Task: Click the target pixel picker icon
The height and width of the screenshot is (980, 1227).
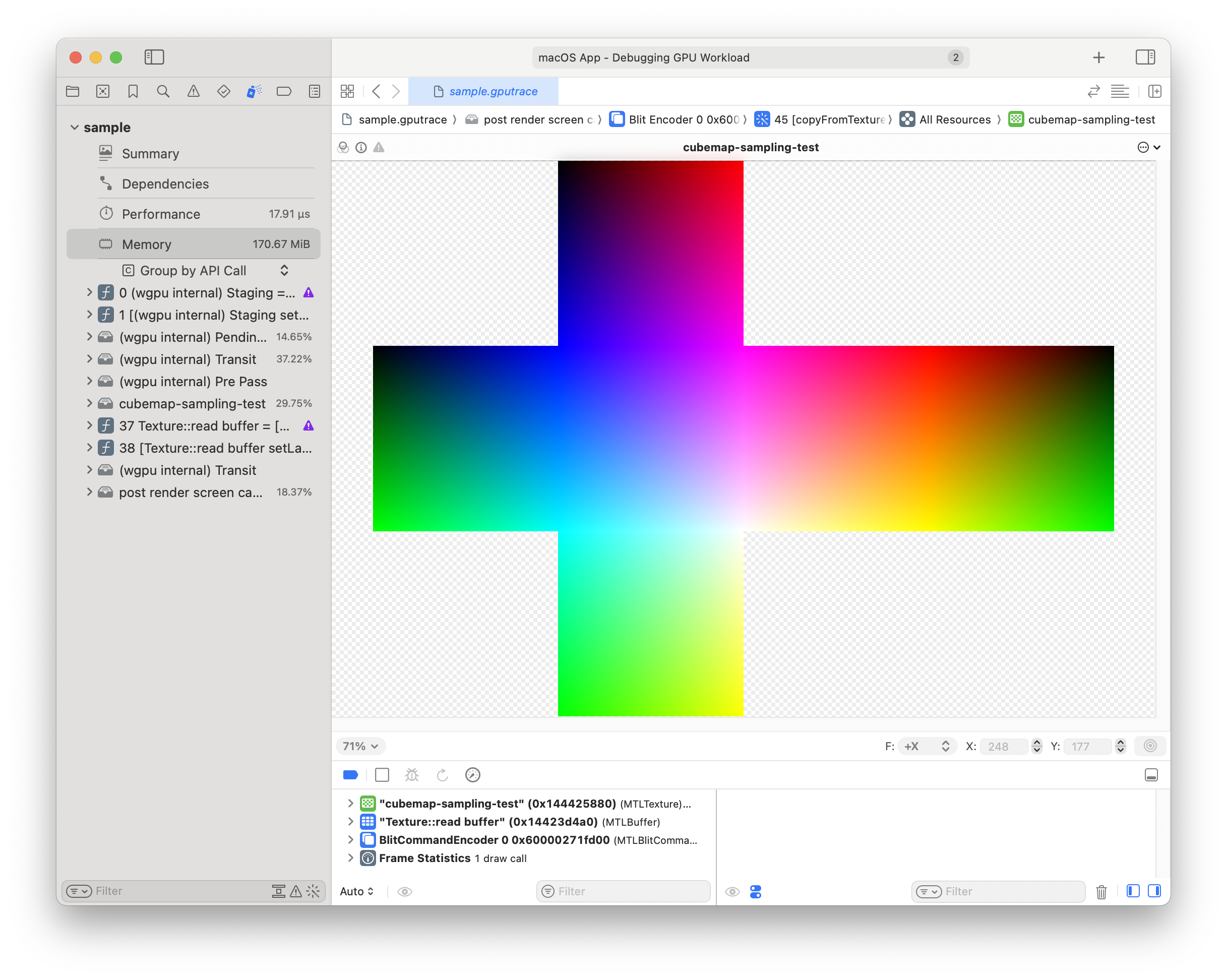Action: coord(1150,746)
